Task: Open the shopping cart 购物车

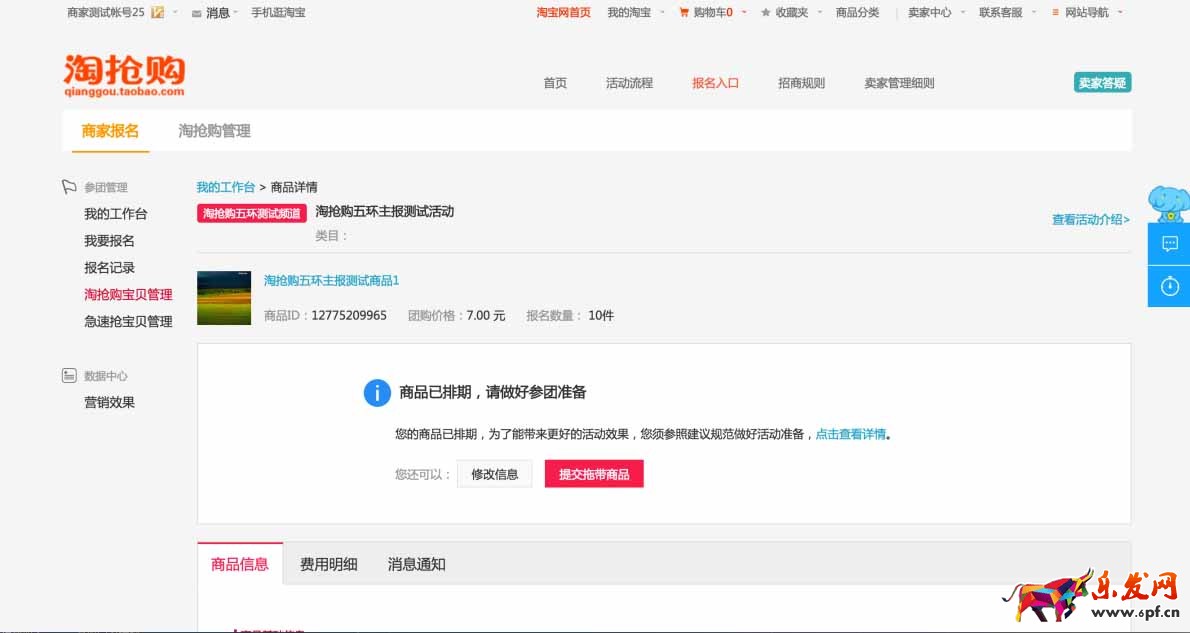Action: click(706, 13)
